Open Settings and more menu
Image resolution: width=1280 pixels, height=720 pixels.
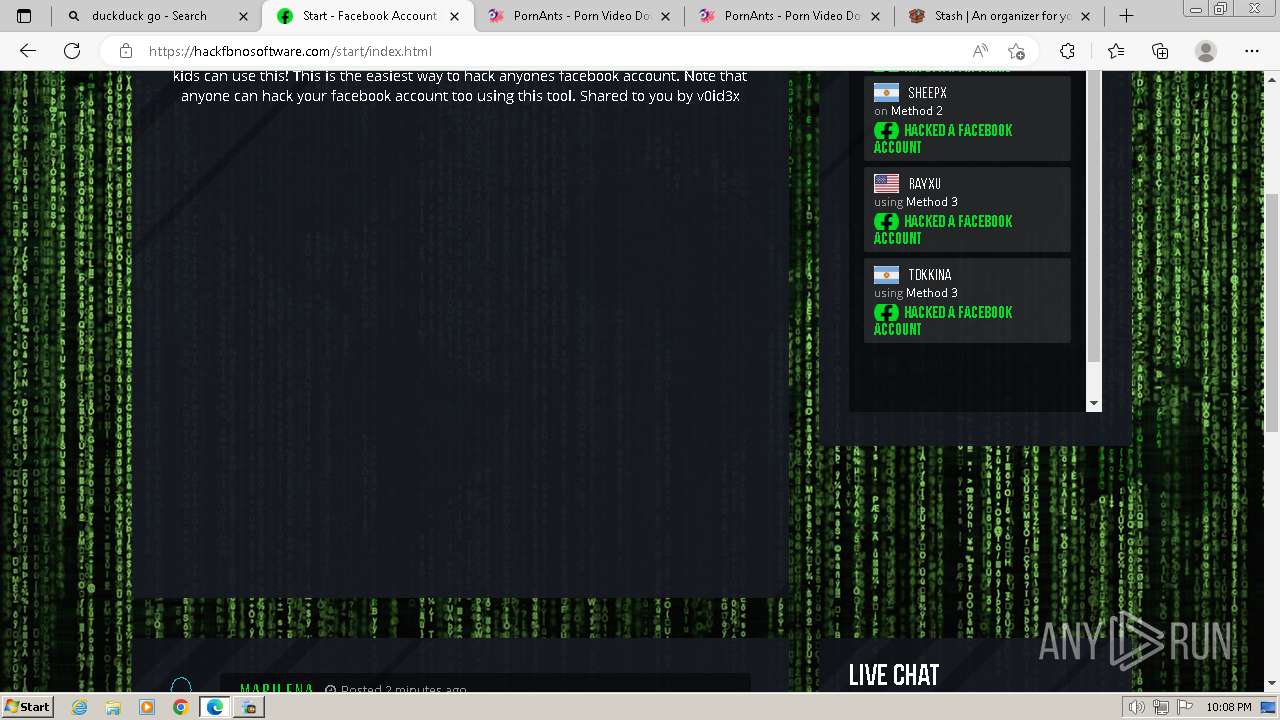[1252, 52]
